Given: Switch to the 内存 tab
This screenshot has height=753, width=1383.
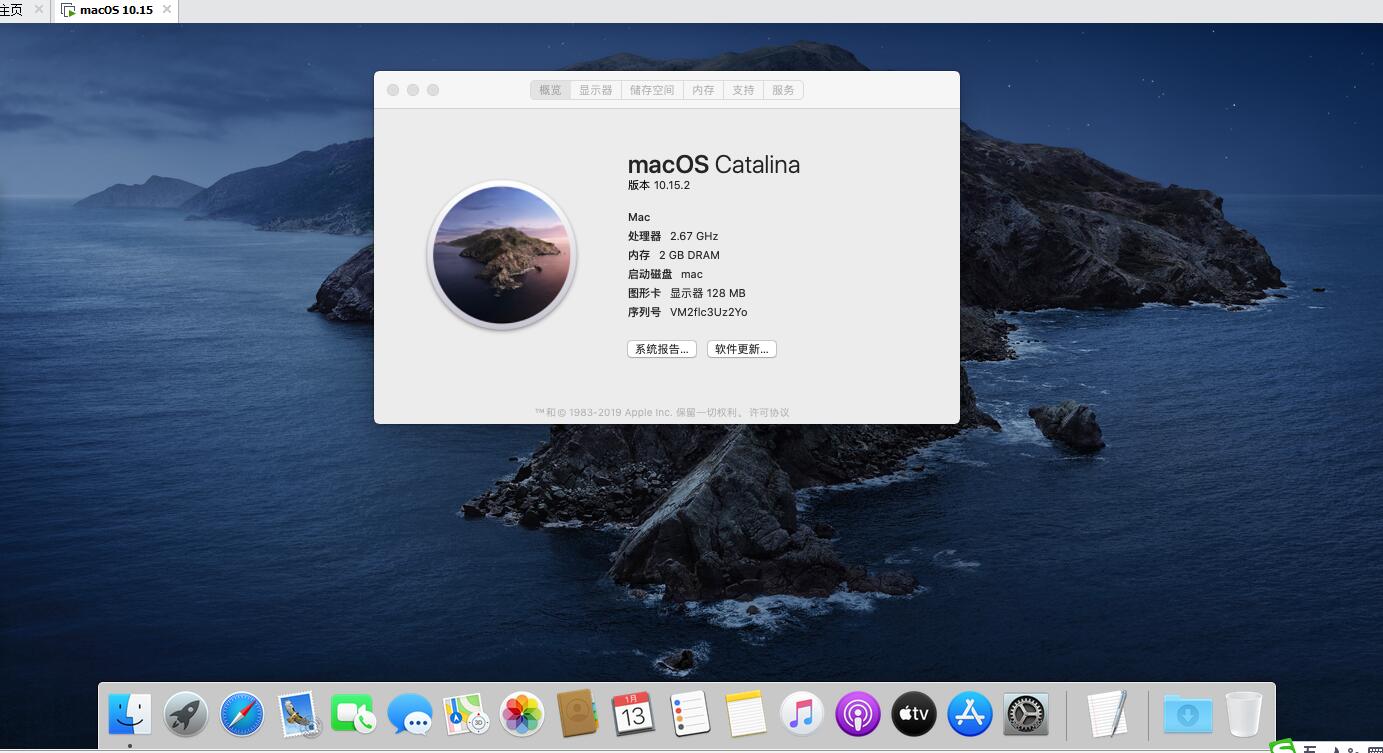Looking at the screenshot, I should (704, 90).
